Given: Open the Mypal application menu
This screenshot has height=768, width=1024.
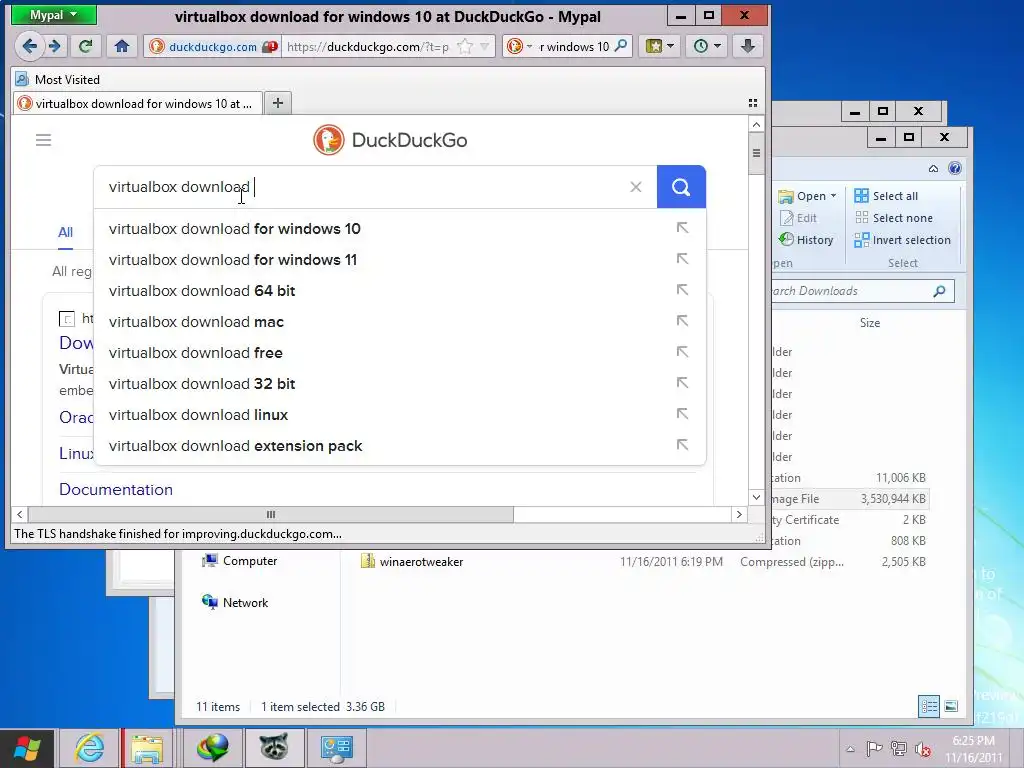Looking at the screenshot, I should [54, 15].
